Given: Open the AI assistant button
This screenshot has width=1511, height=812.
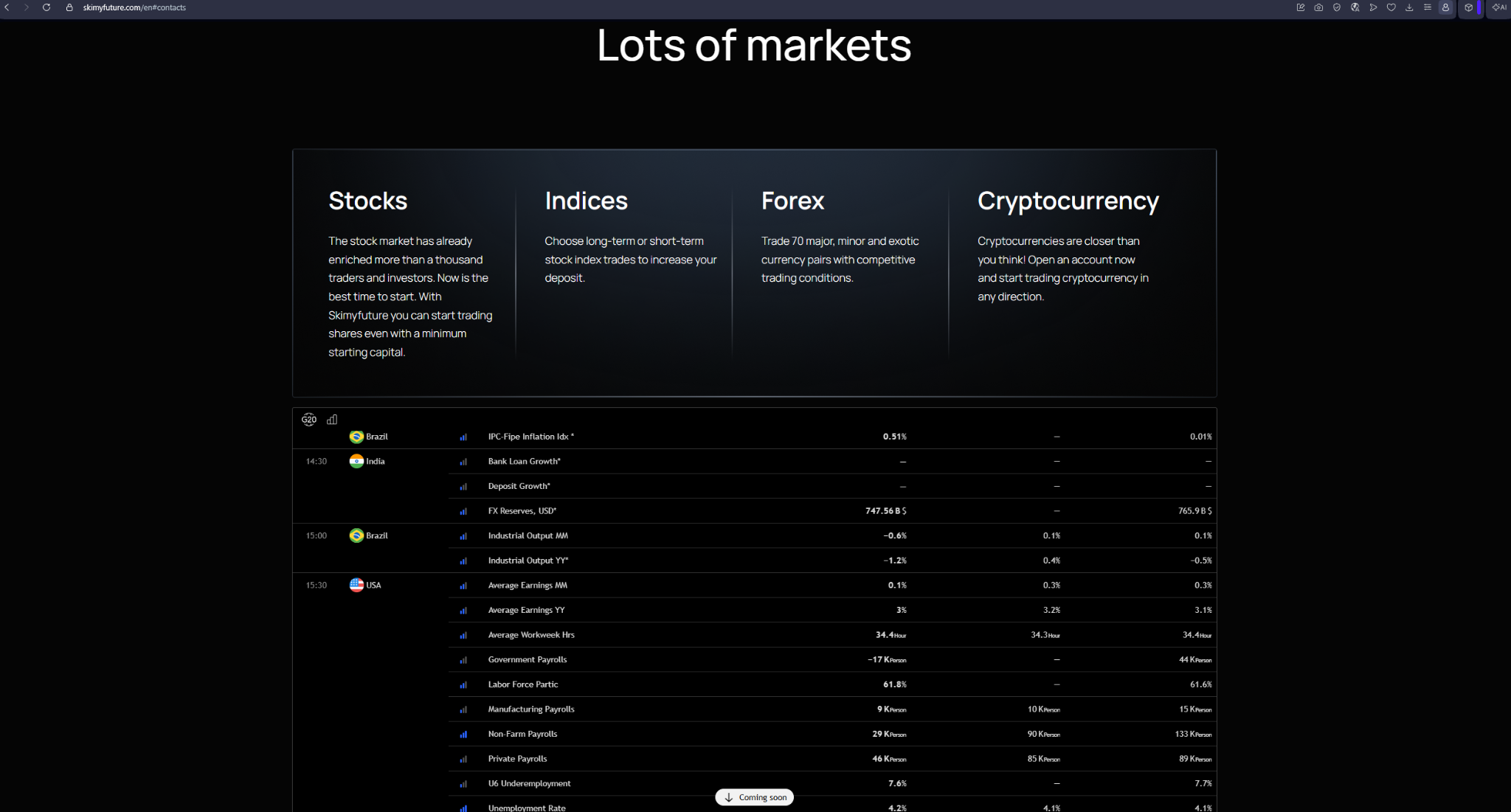Looking at the screenshot, I should 1499,7.
